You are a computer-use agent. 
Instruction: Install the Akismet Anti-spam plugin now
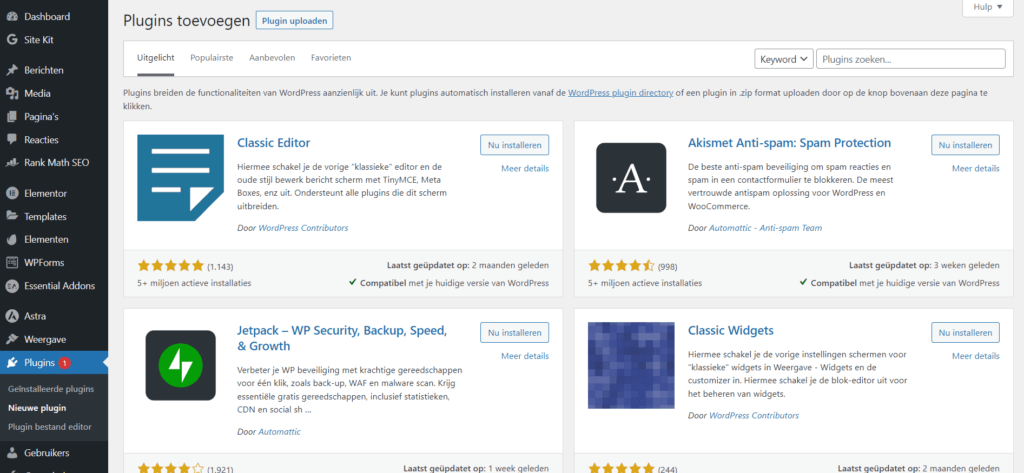tap(965, 144)
